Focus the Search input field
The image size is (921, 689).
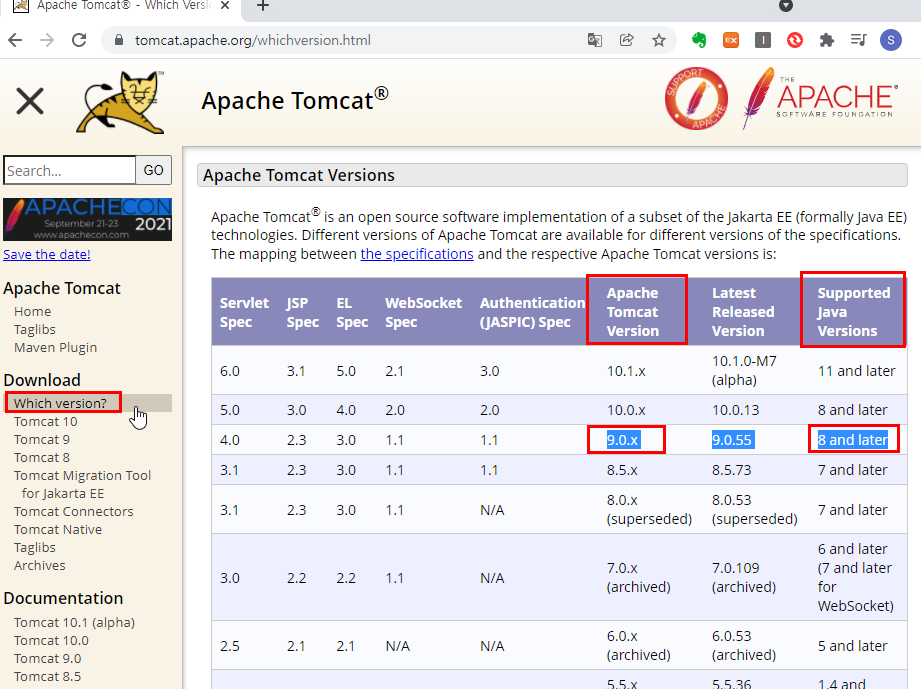point(69,170)
